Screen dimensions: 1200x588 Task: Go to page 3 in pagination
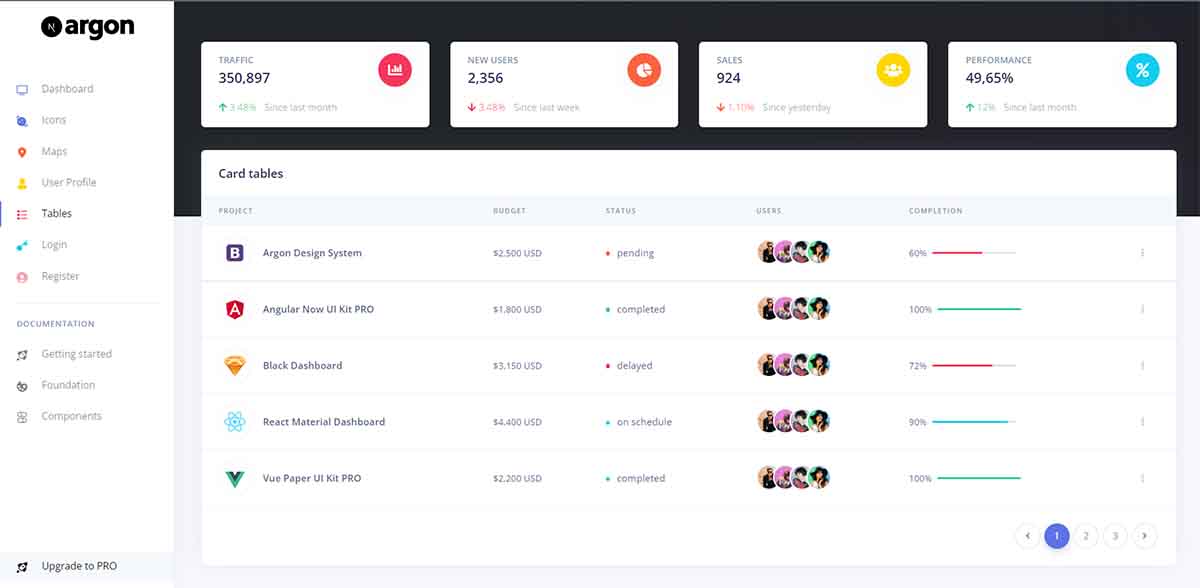[x=1115, y=536]
